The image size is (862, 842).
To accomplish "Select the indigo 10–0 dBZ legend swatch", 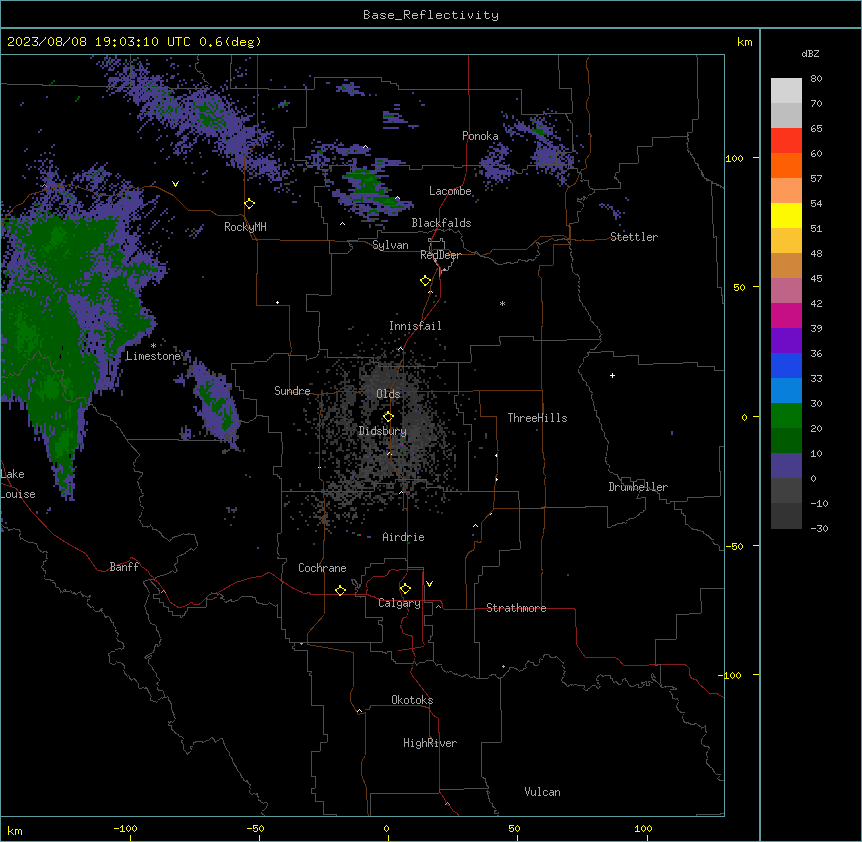I will click(x=786, y=466).
